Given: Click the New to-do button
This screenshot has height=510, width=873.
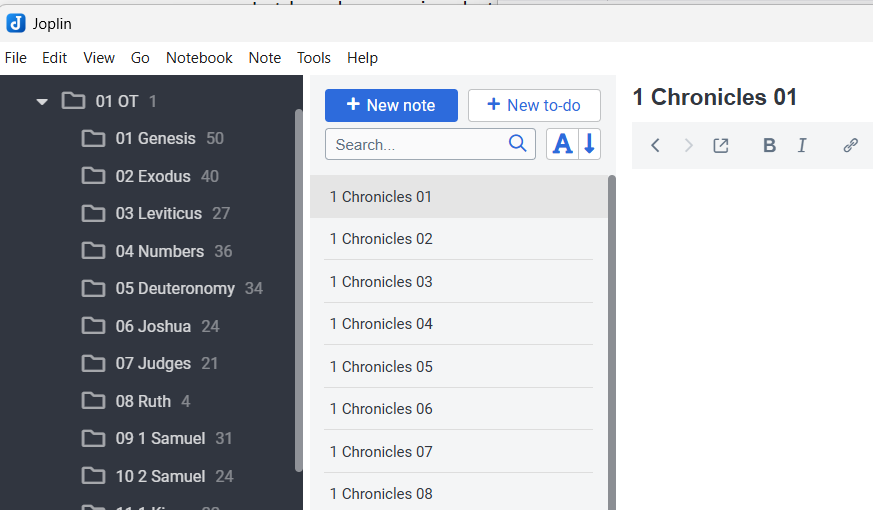Looking at the screenshot, I should [x=534, y=105].
